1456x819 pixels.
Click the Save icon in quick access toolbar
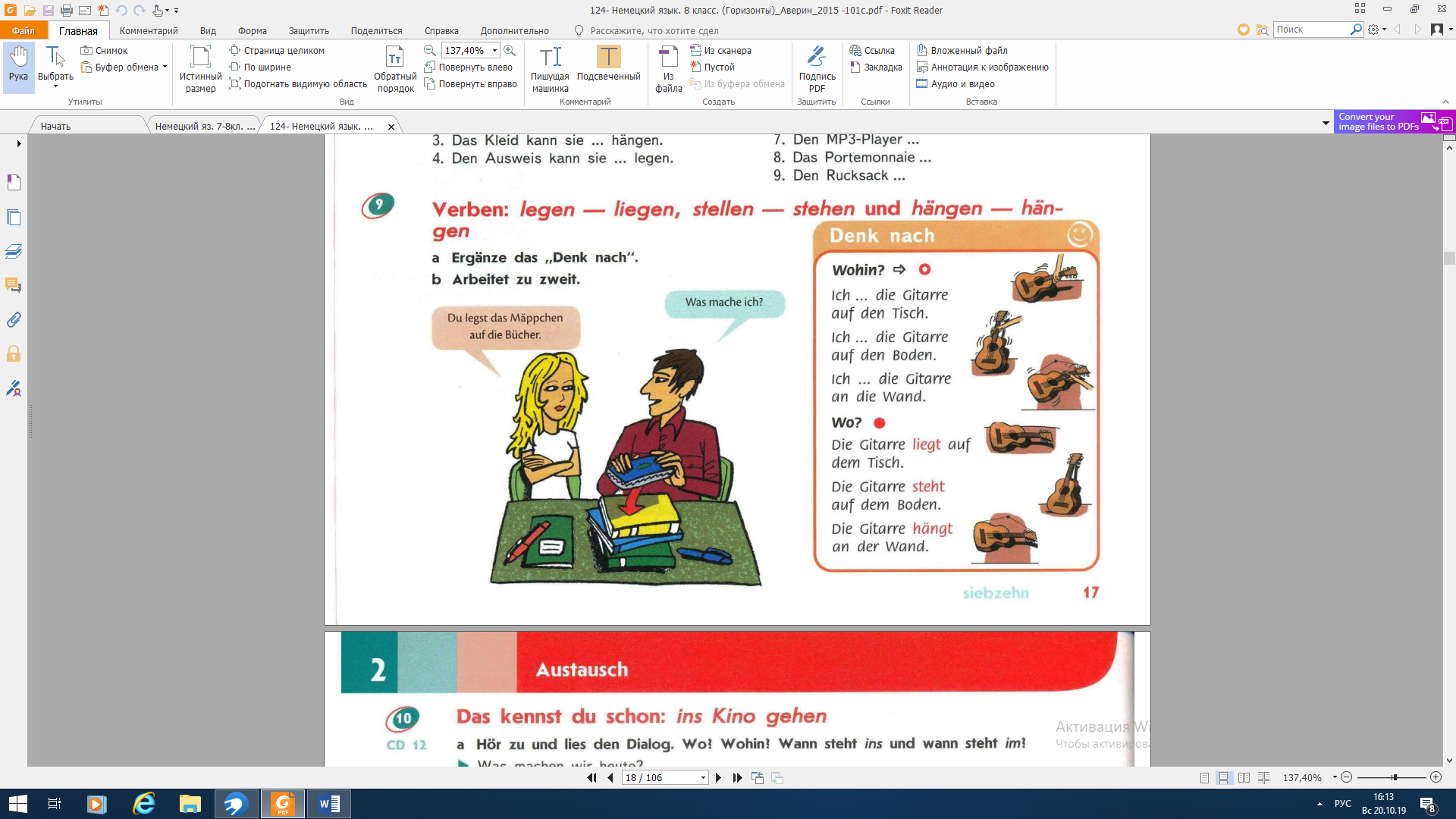(48, 11)
